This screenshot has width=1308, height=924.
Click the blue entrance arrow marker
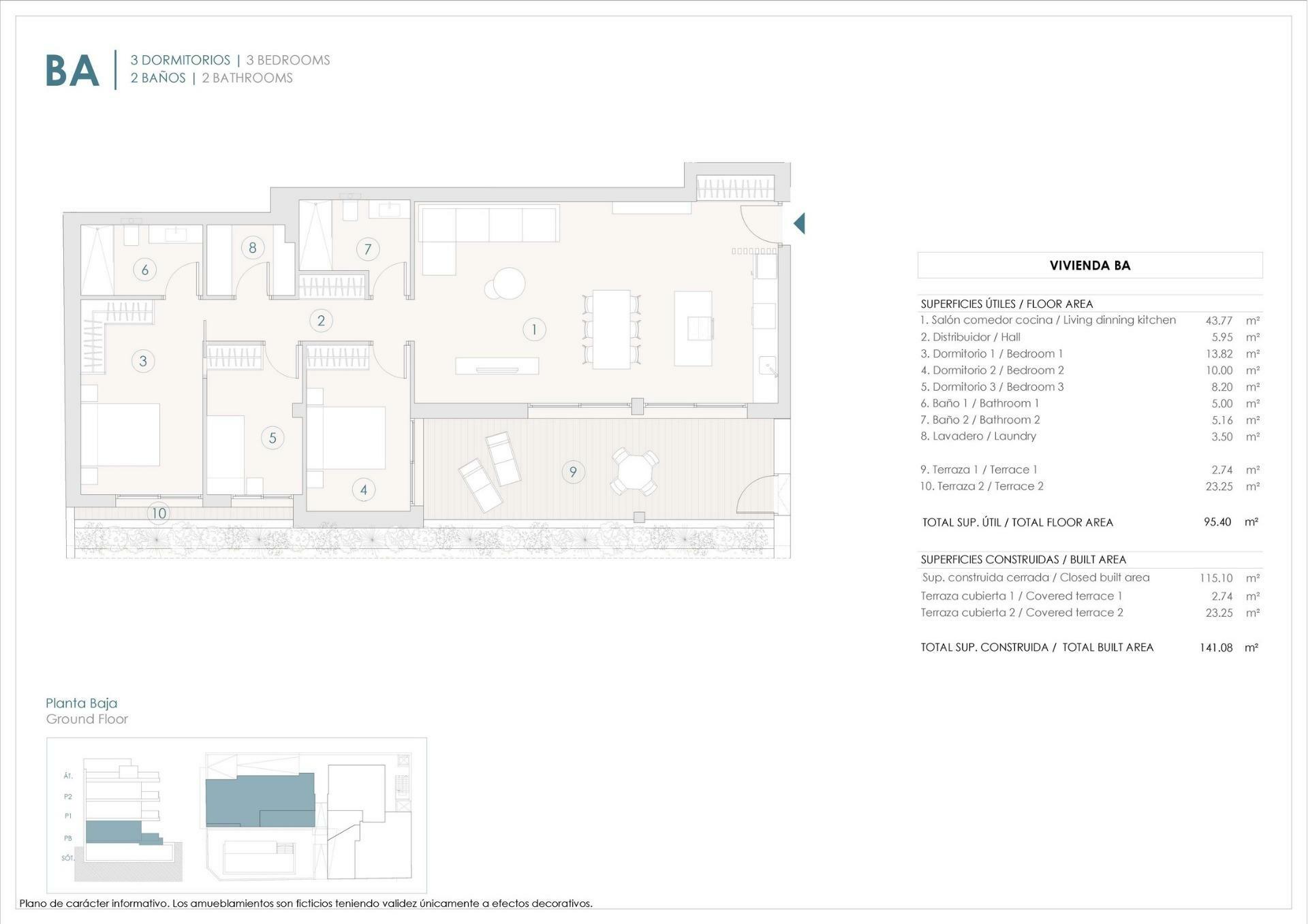[x=800, y=223]
